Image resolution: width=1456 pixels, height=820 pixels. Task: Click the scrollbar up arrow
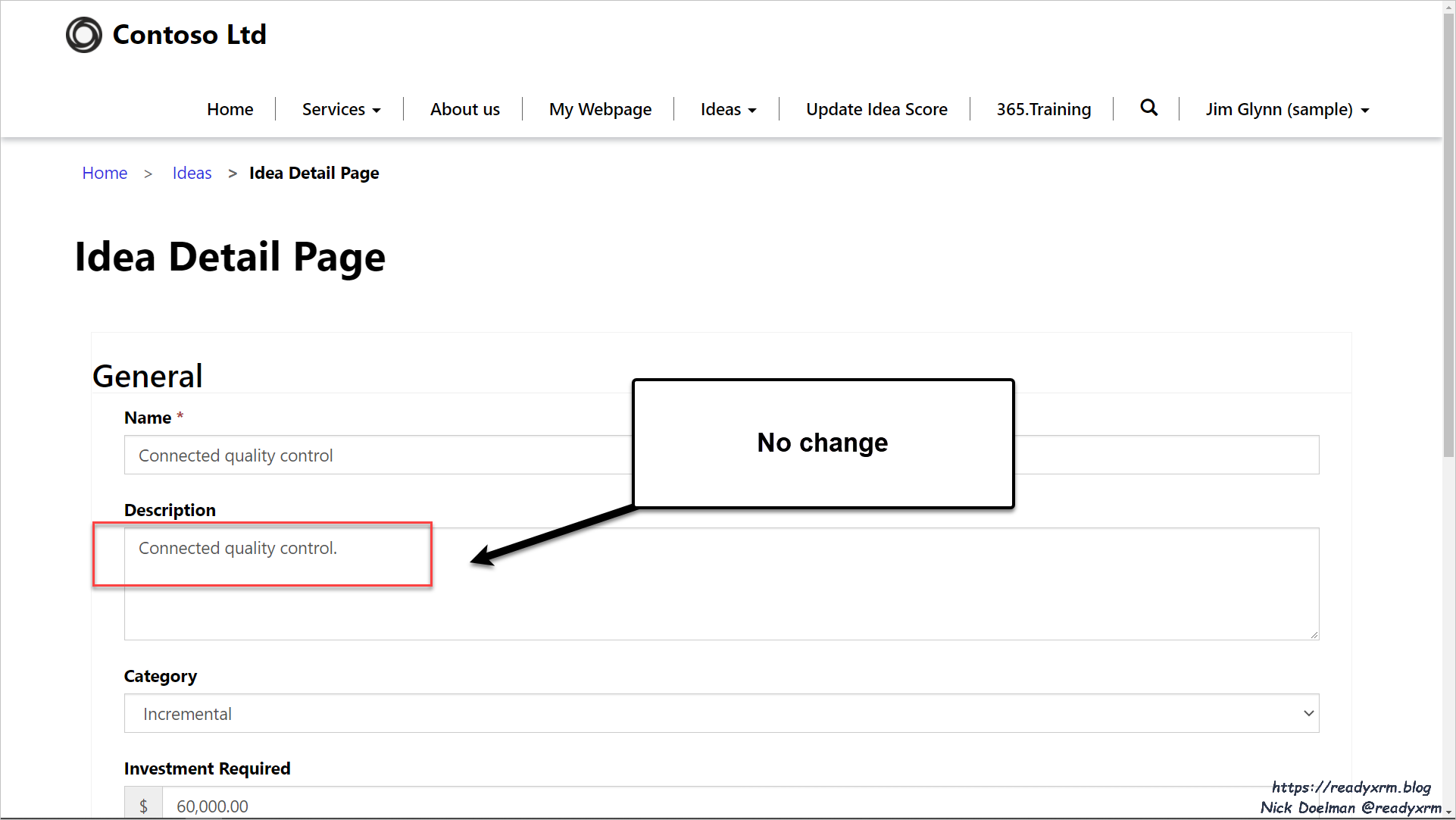click(x=1448, y=6)
